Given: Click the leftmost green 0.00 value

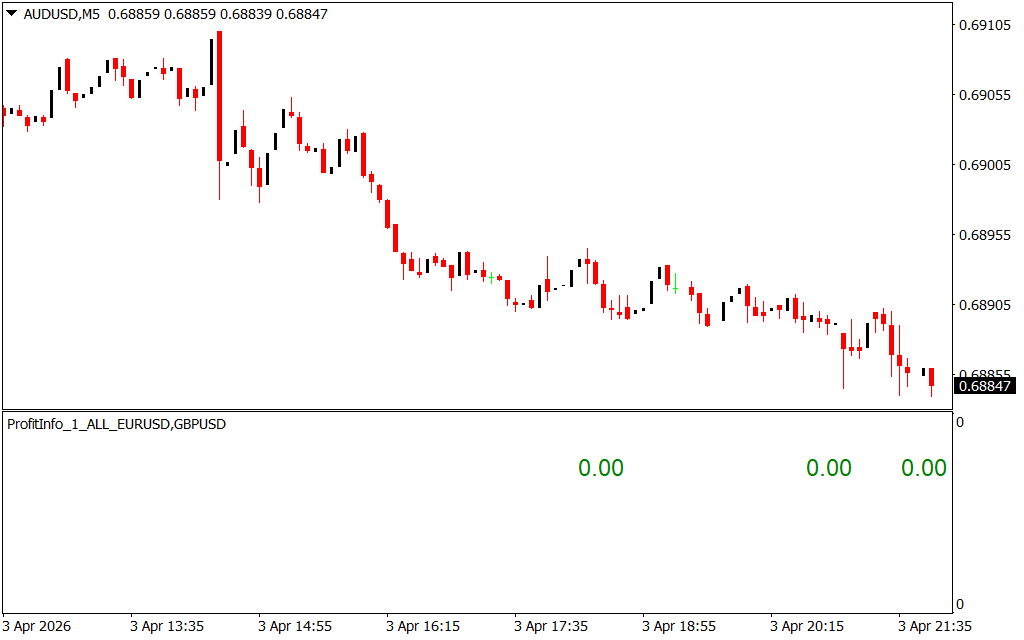Looking at the screenshot, I should pyautogui.click(x=600, y=468).
